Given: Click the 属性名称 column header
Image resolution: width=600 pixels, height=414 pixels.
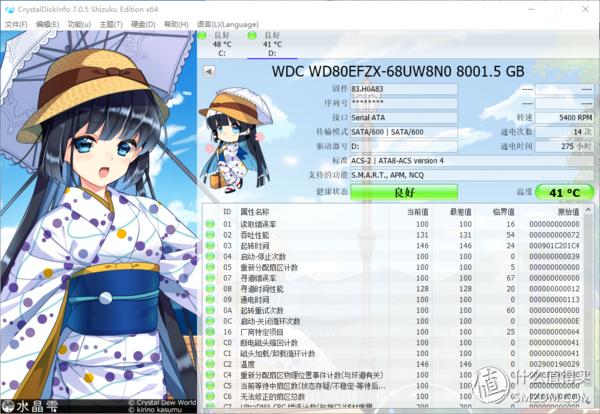Looking at the screenshot, I should [254, 212].
